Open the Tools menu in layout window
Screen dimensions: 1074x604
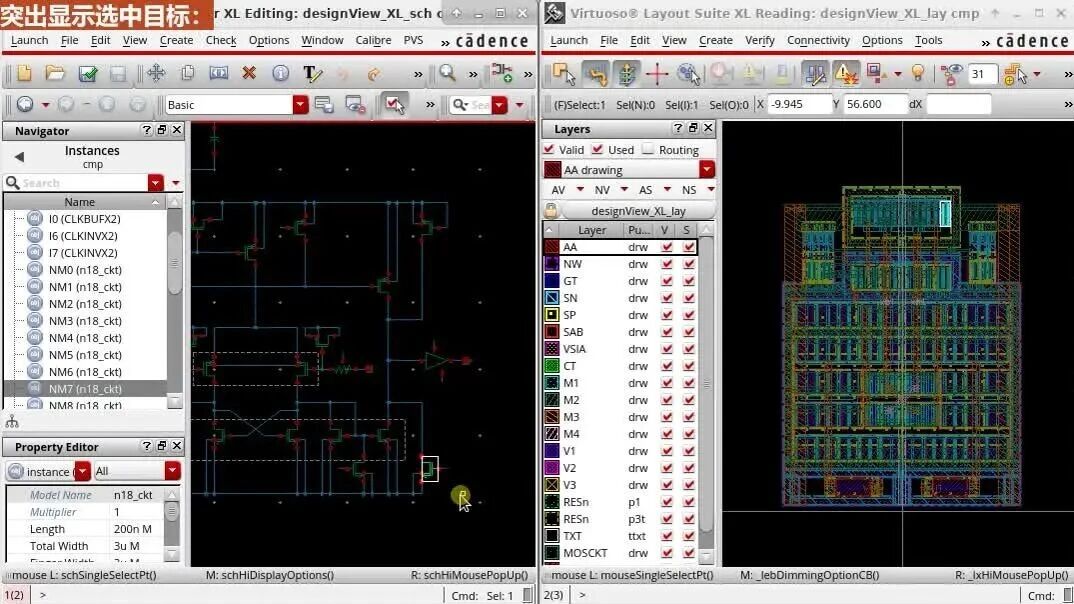(x=928, y=40)
